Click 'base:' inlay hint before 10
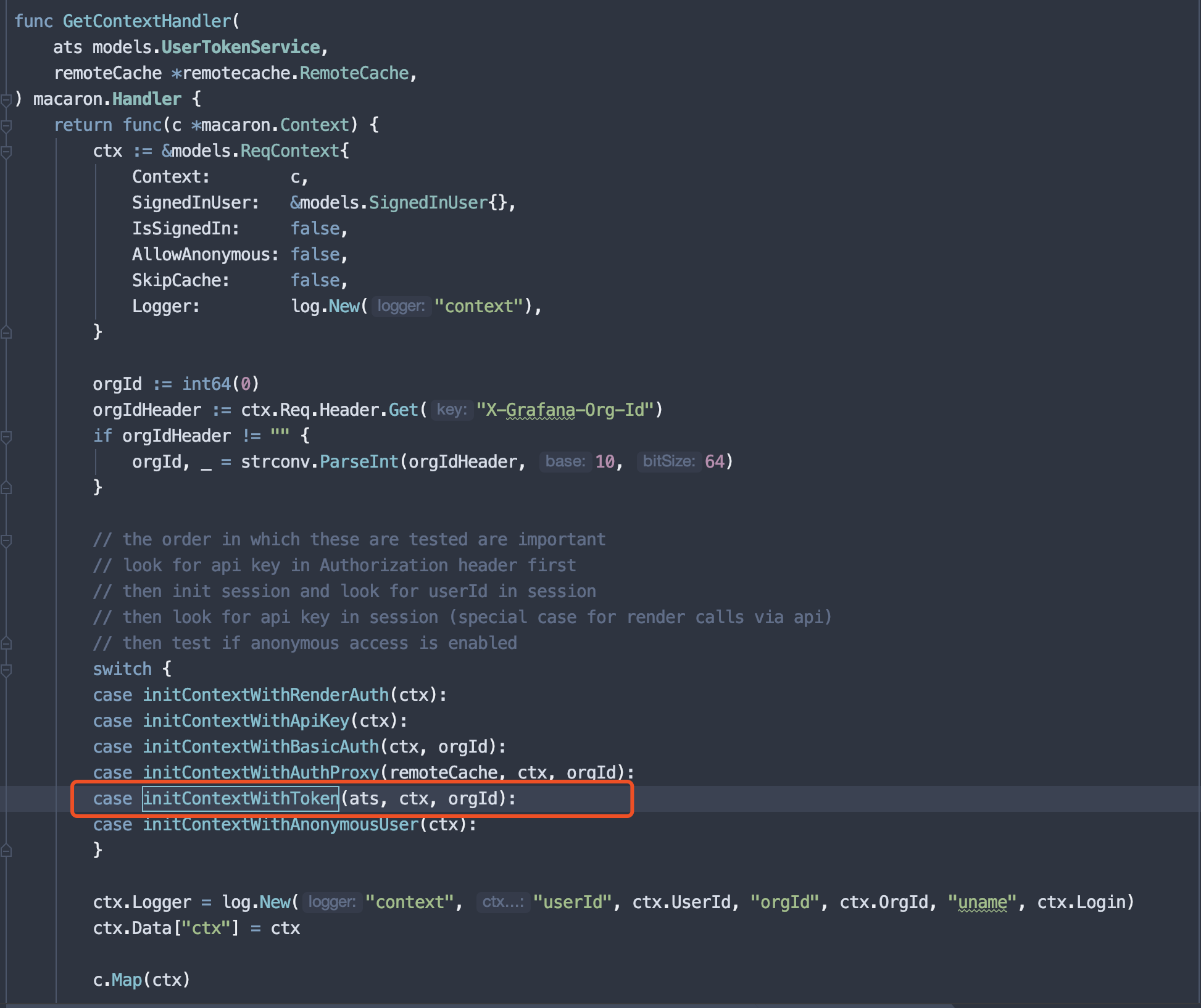Viewport: 1201px width, 1008px height. coord(565,461)
